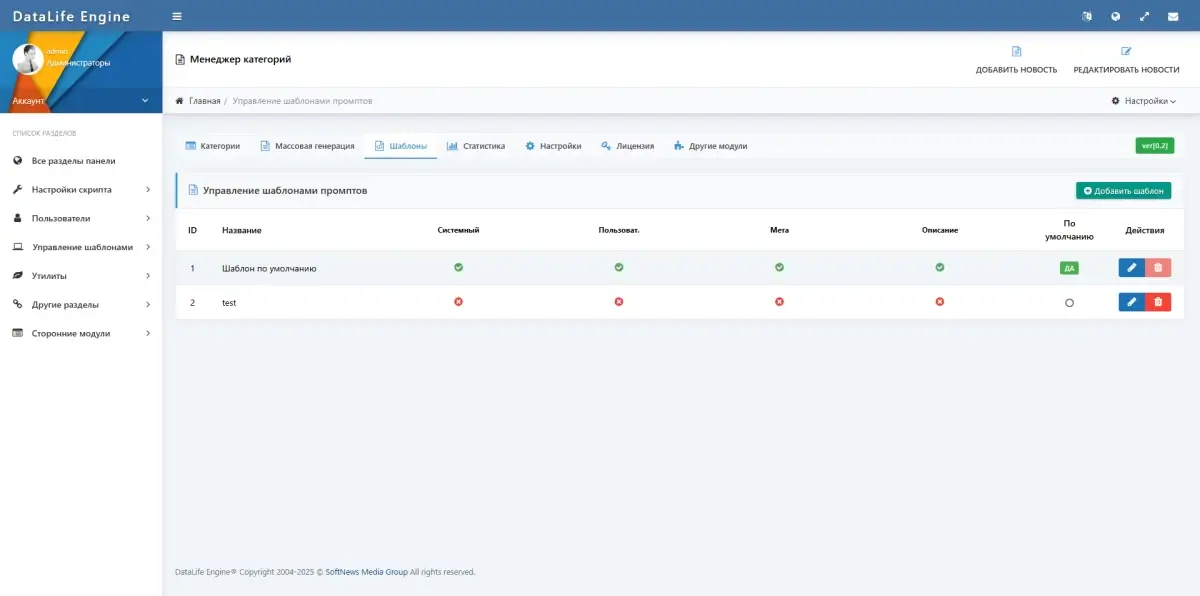The image size is (1200, 596).
Task: Switch to the Статистика tab
Action: pos(476,146)
